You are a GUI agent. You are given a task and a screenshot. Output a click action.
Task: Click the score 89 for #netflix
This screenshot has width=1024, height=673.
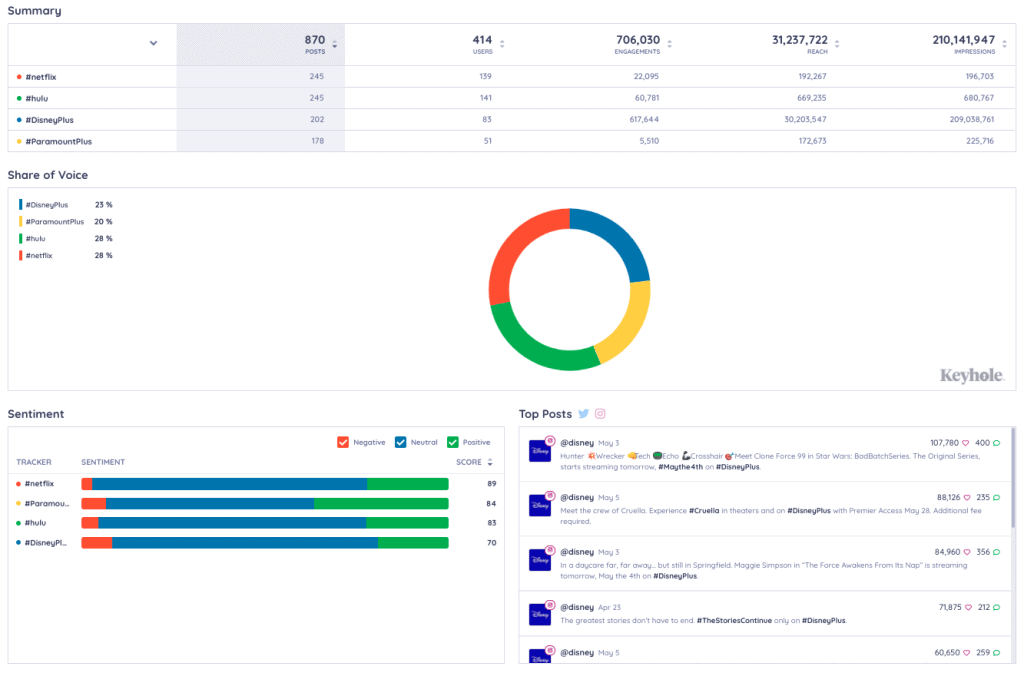tap(492, 484)
